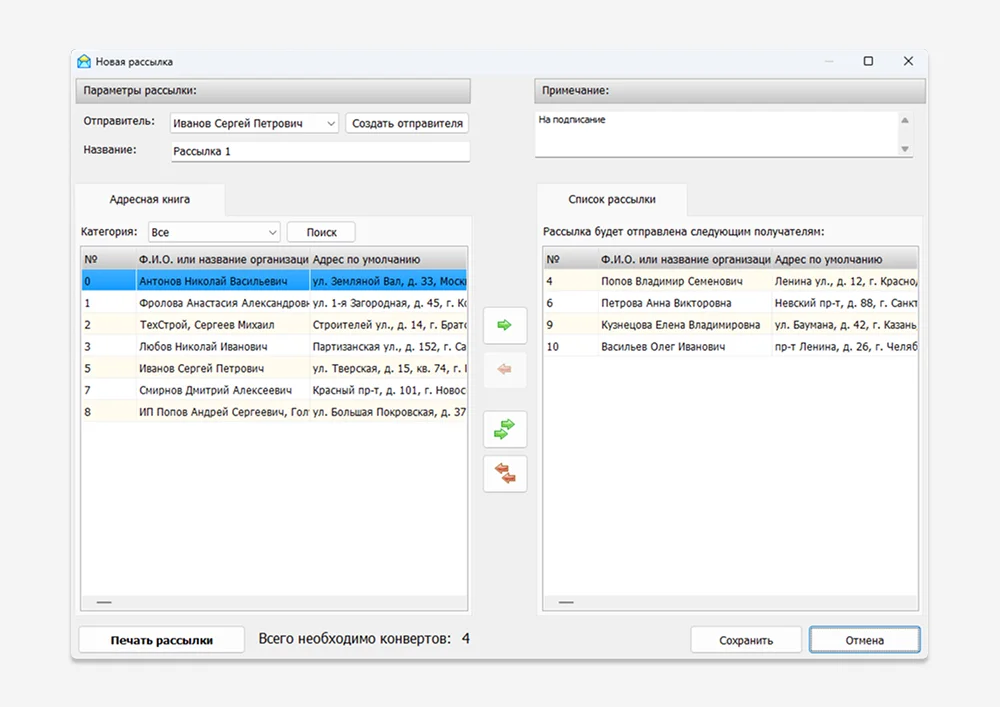Click address cell Невский пр-т, д. 88
1000x707 pixels.
tap(845, 303)
